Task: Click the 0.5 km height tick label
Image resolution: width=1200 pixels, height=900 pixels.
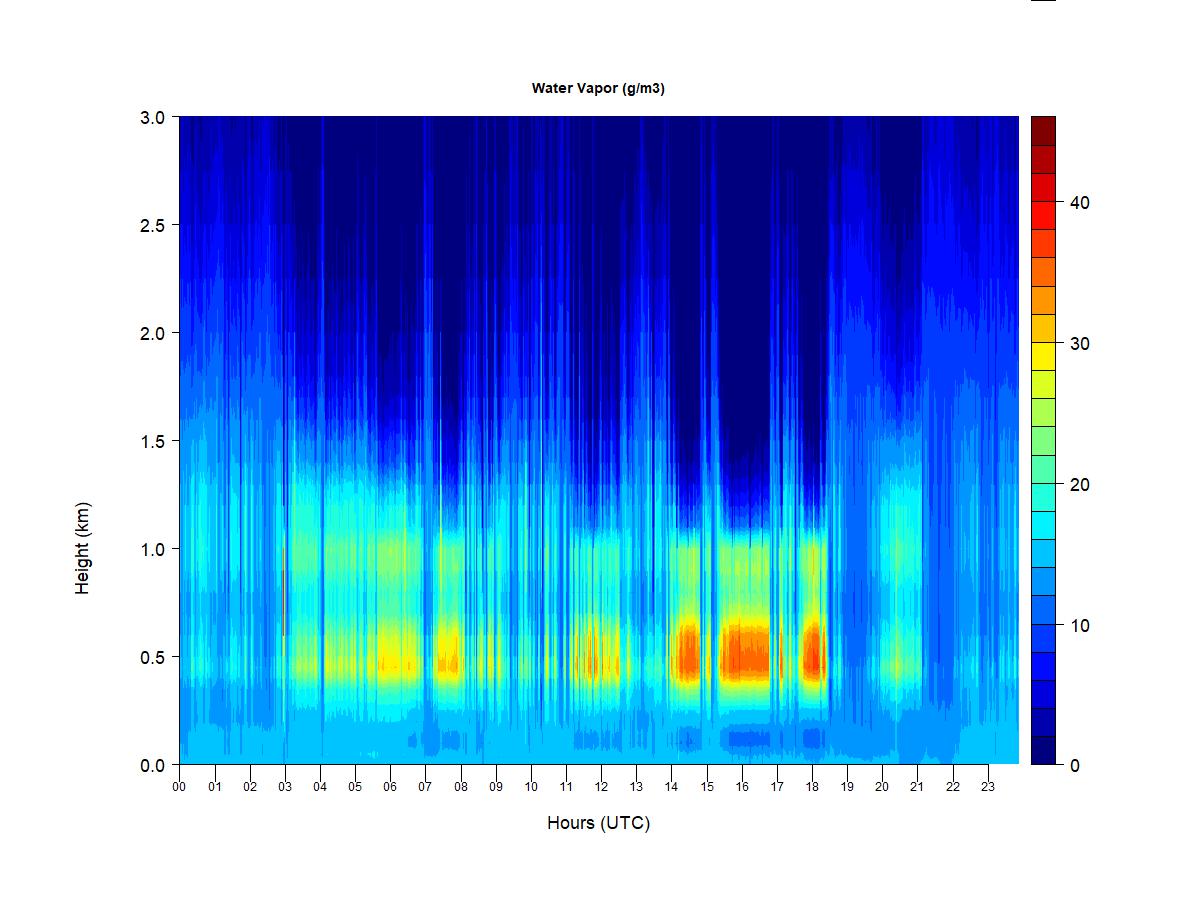Action: pyautogui.click(x=152, y=657)
